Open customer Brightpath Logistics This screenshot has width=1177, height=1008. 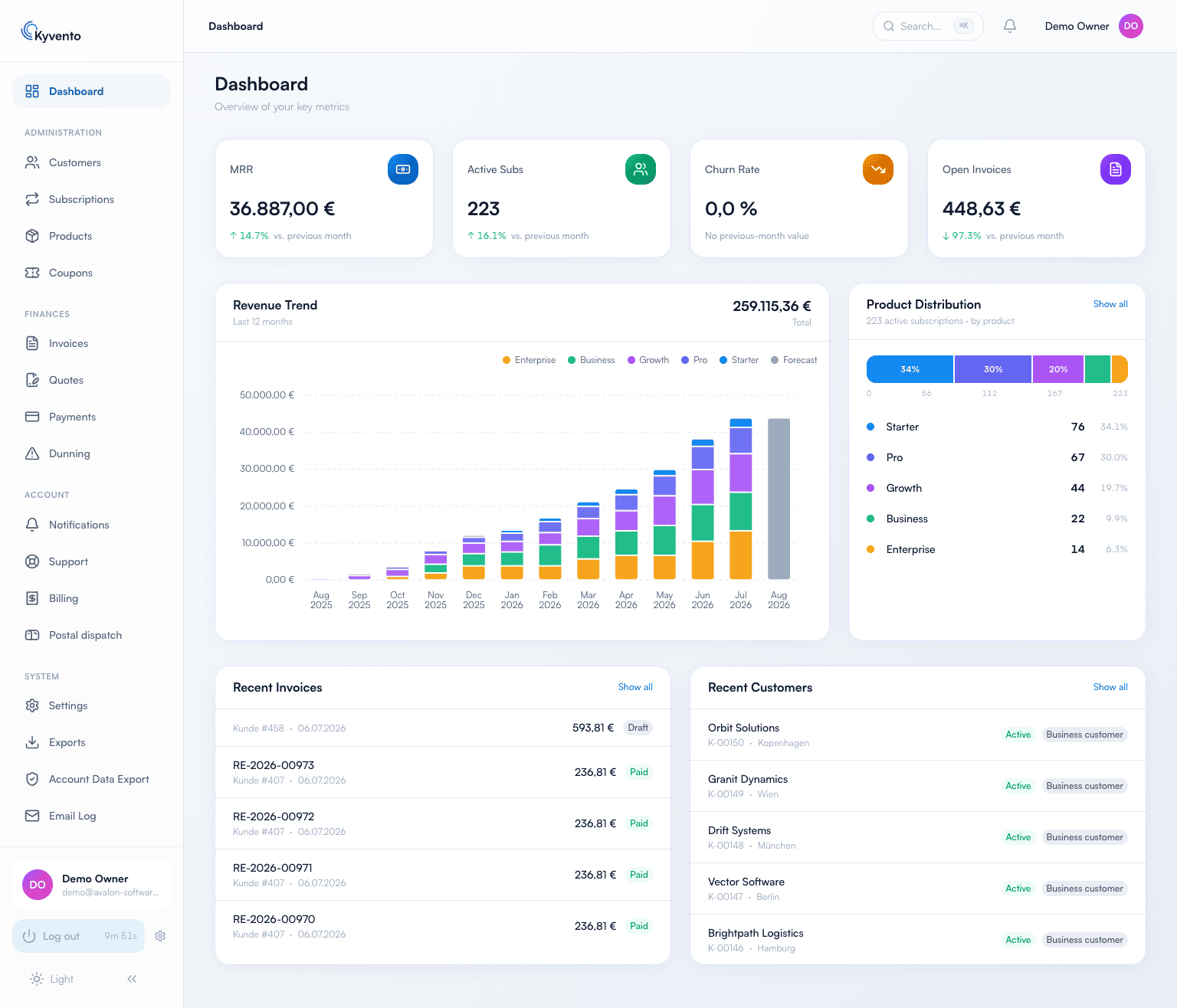918,940
